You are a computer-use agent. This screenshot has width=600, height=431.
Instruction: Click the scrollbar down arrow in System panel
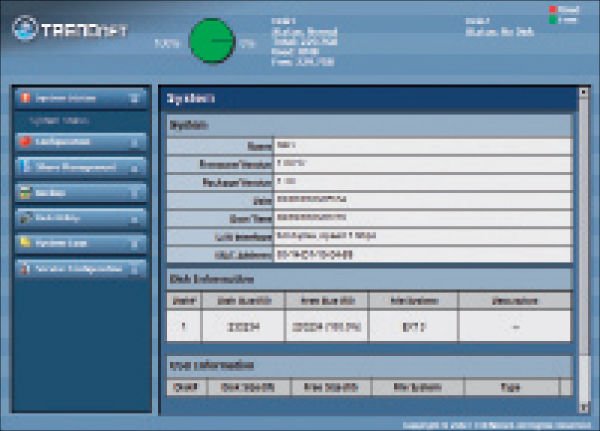point(583,408)
